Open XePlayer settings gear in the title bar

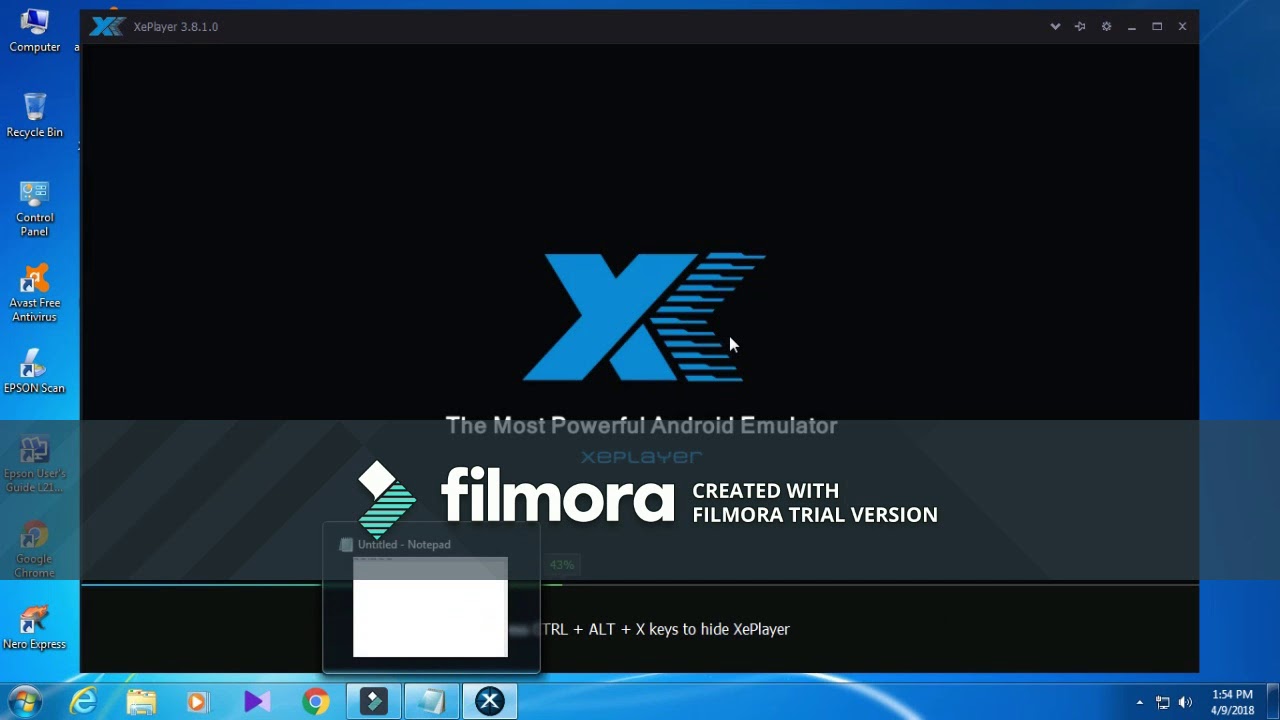(x=1106, y=27)
